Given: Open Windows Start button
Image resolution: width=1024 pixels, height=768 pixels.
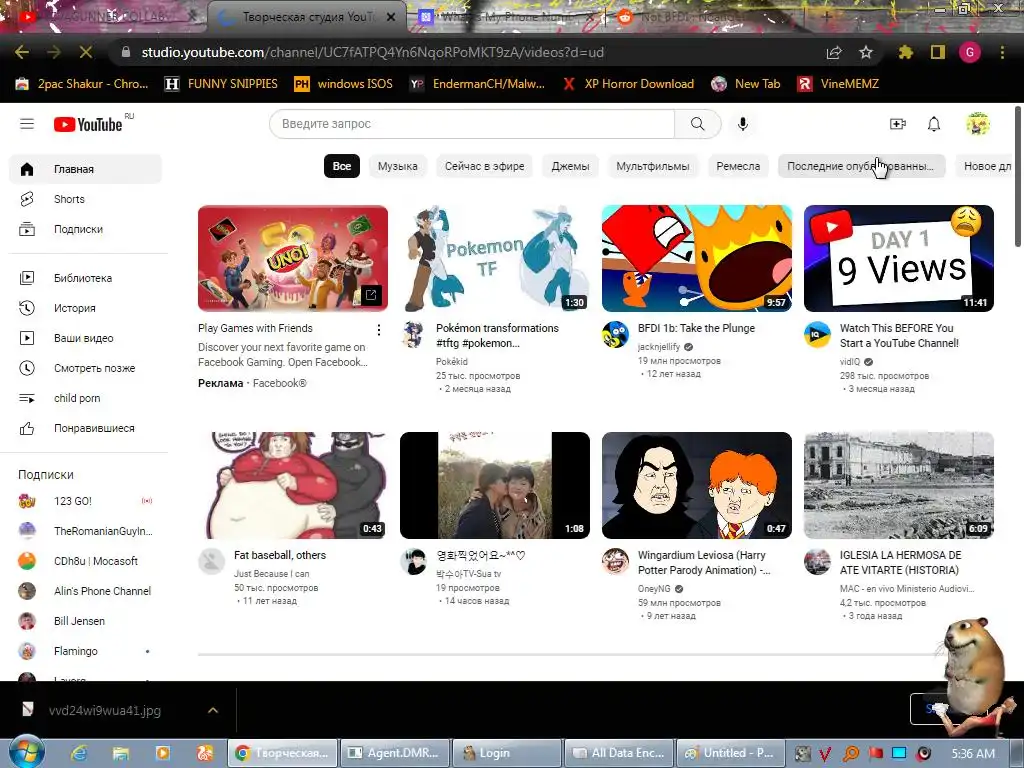Looking at the screenshot, I should click(x=26, y=751).
